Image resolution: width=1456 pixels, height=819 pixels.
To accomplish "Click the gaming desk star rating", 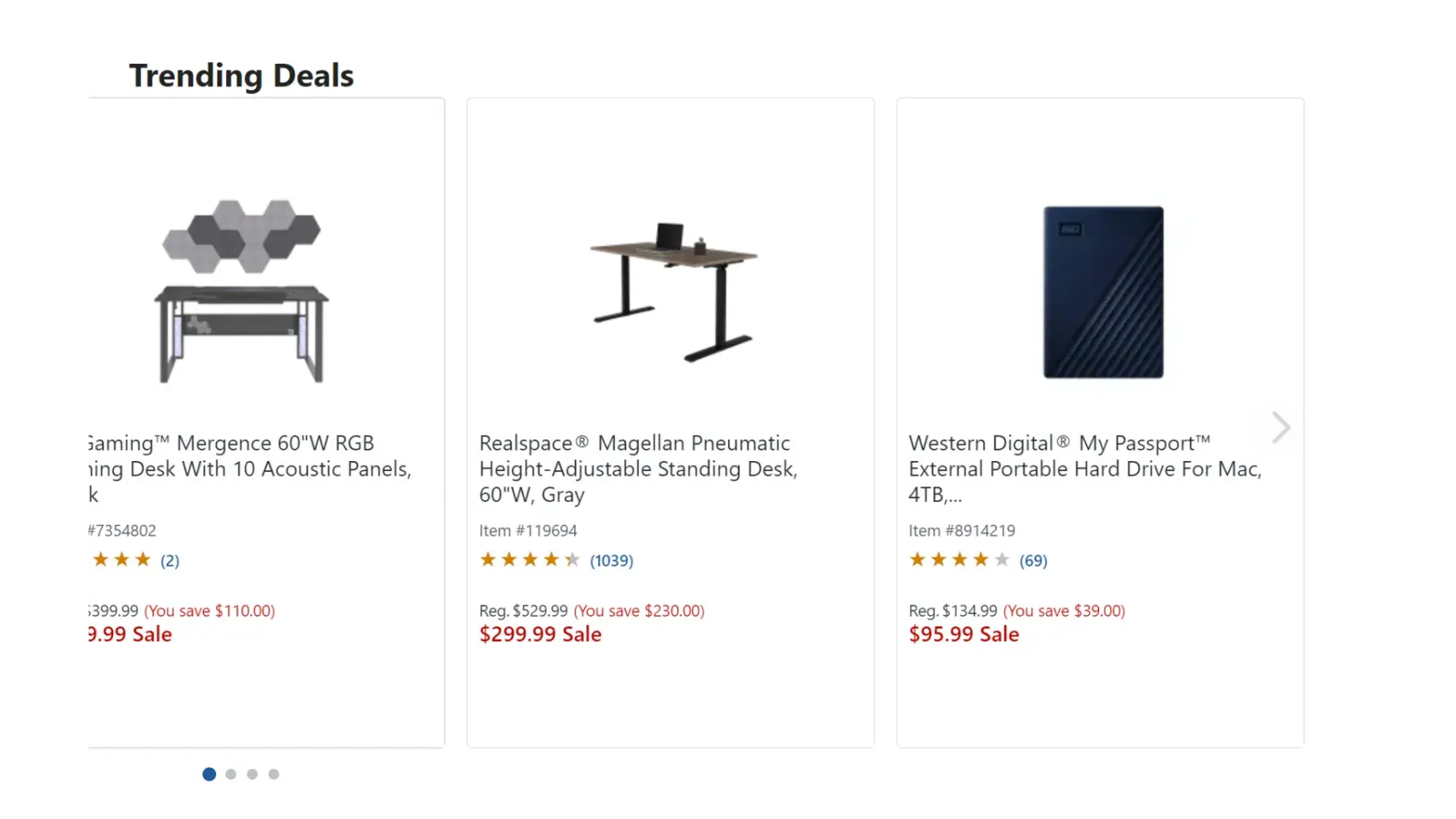I will (122, 559).
